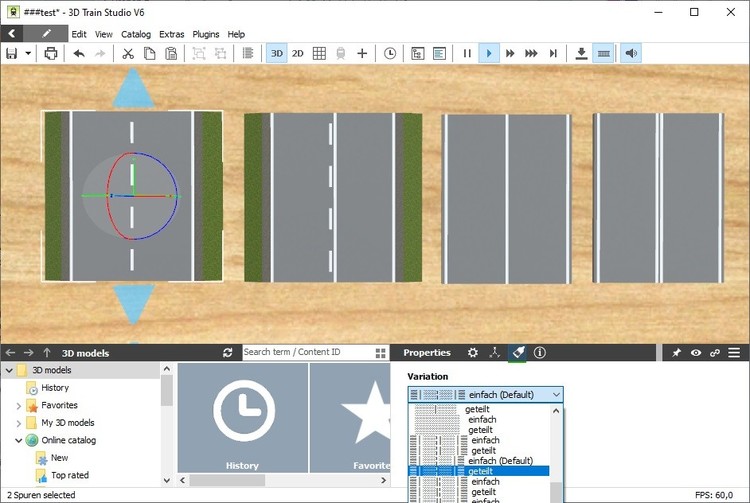Viewport: 750px width, 503px height.
Task: Collapse the Online catalog tree node
Action: (x=19, y=440)
